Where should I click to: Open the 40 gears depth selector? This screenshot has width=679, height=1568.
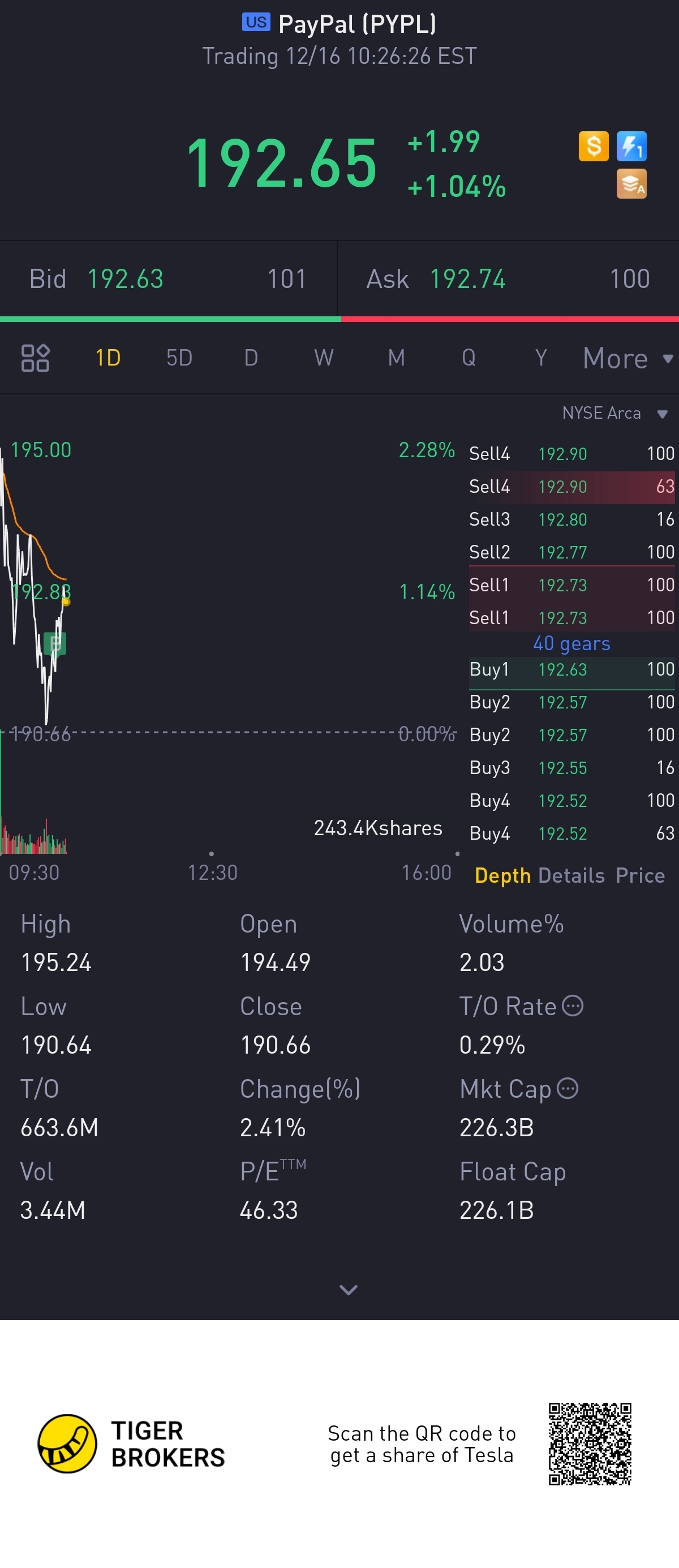click(572, 643)
